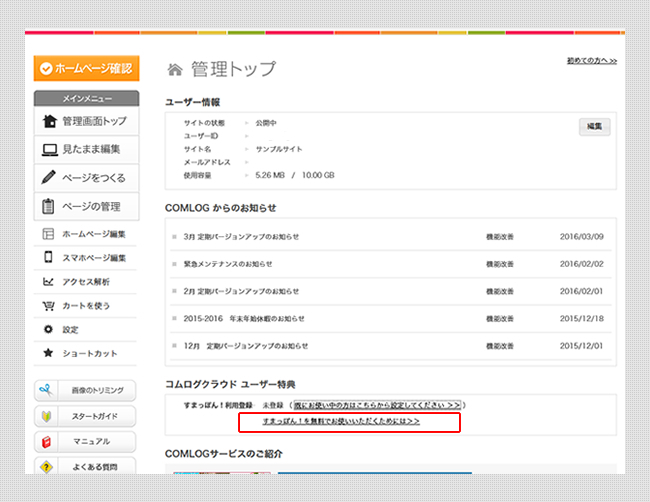Viewport: 650px width, 502px height.
Task: Click the 設定 gear icon
Action: (48, 329)
